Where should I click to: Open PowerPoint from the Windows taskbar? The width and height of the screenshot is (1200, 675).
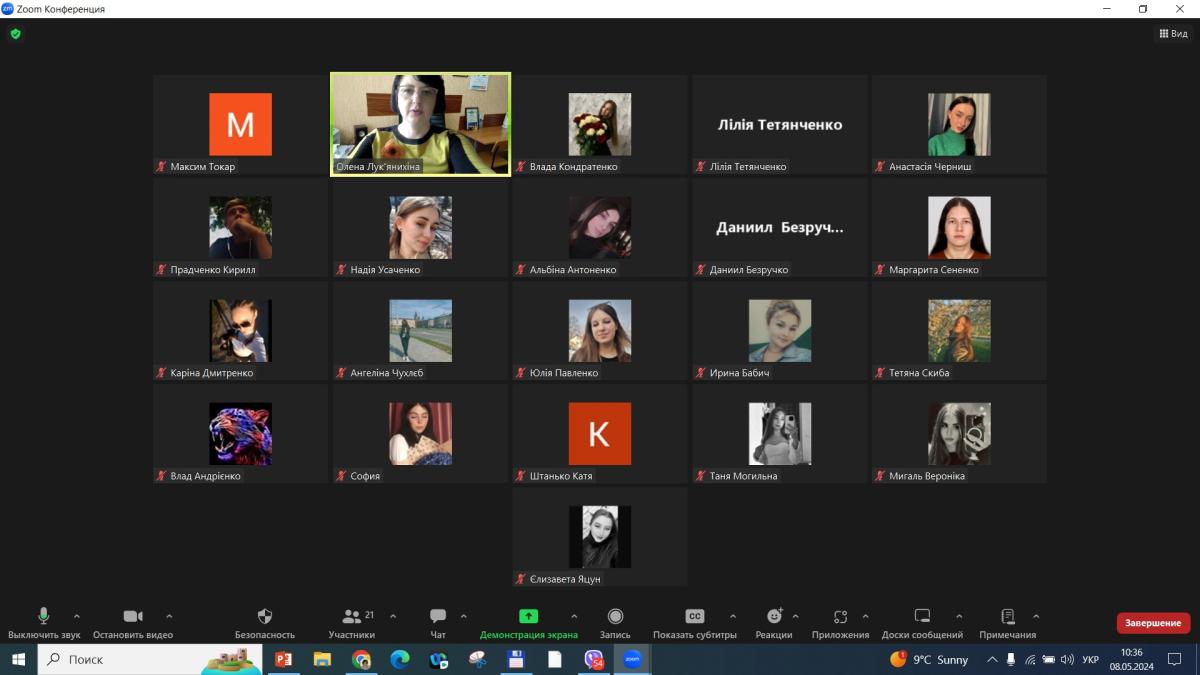[283, 660]
